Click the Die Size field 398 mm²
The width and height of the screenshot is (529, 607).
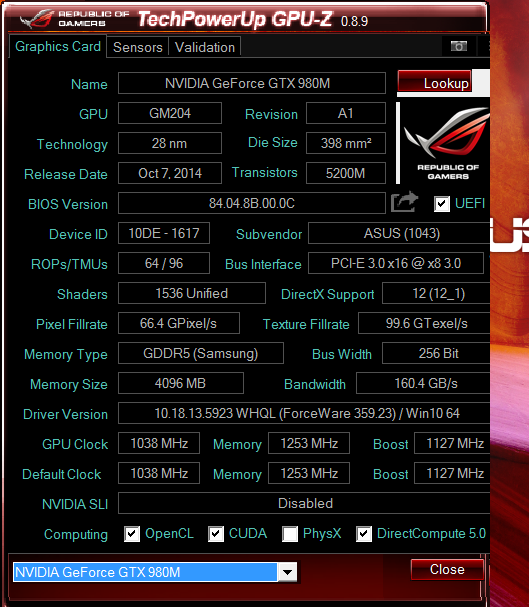(346, 143)
